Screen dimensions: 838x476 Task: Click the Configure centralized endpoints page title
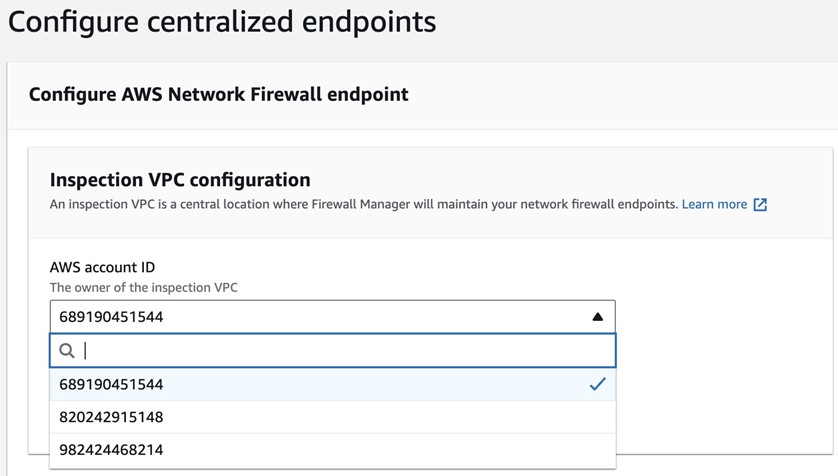(x=222, y=21)
